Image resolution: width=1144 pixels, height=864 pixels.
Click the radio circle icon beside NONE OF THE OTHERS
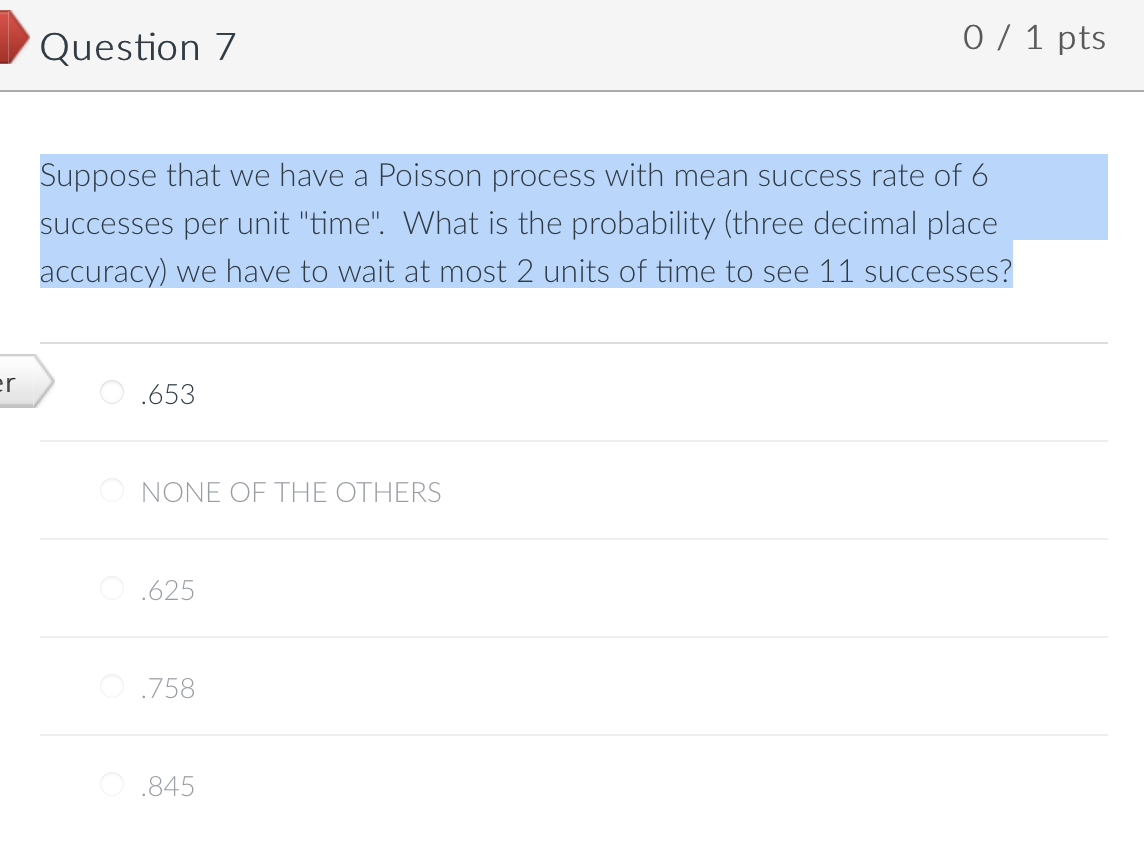coord(113,490)
